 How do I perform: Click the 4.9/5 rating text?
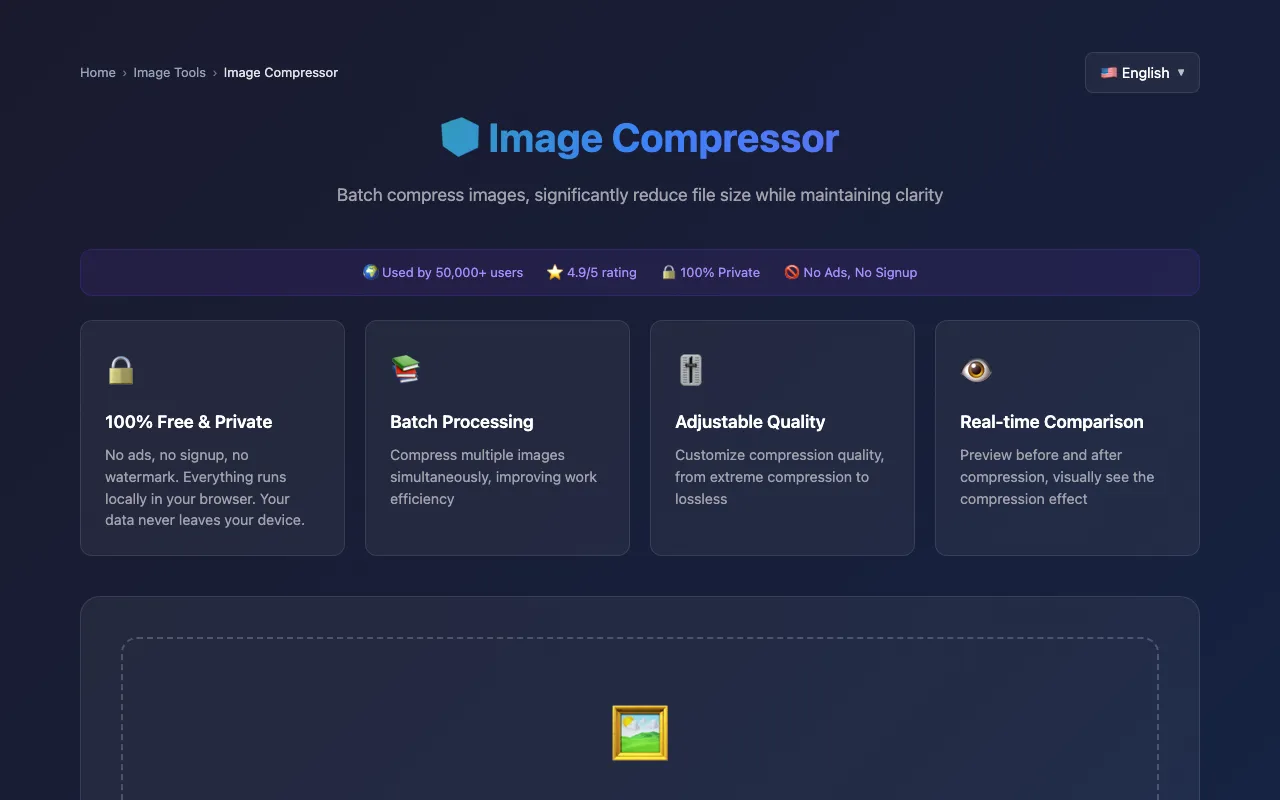(x=602, y=272)
